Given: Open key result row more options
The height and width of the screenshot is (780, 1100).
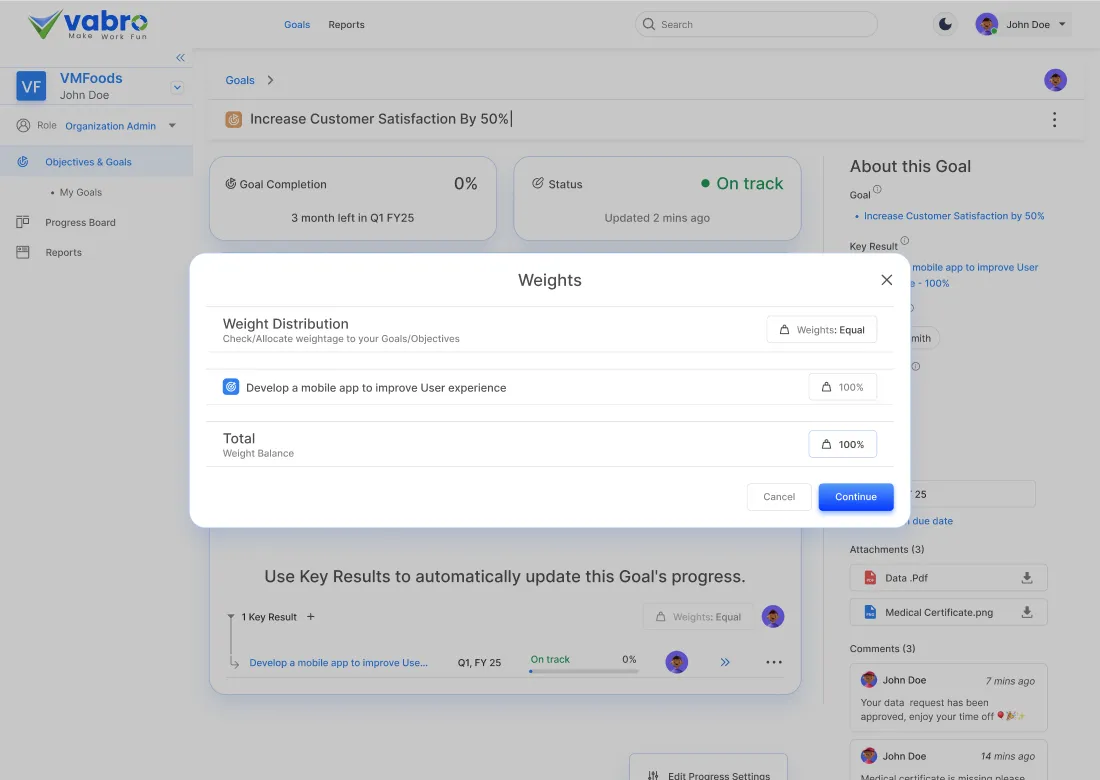Looking at the screenshot, I should (774, 662).
